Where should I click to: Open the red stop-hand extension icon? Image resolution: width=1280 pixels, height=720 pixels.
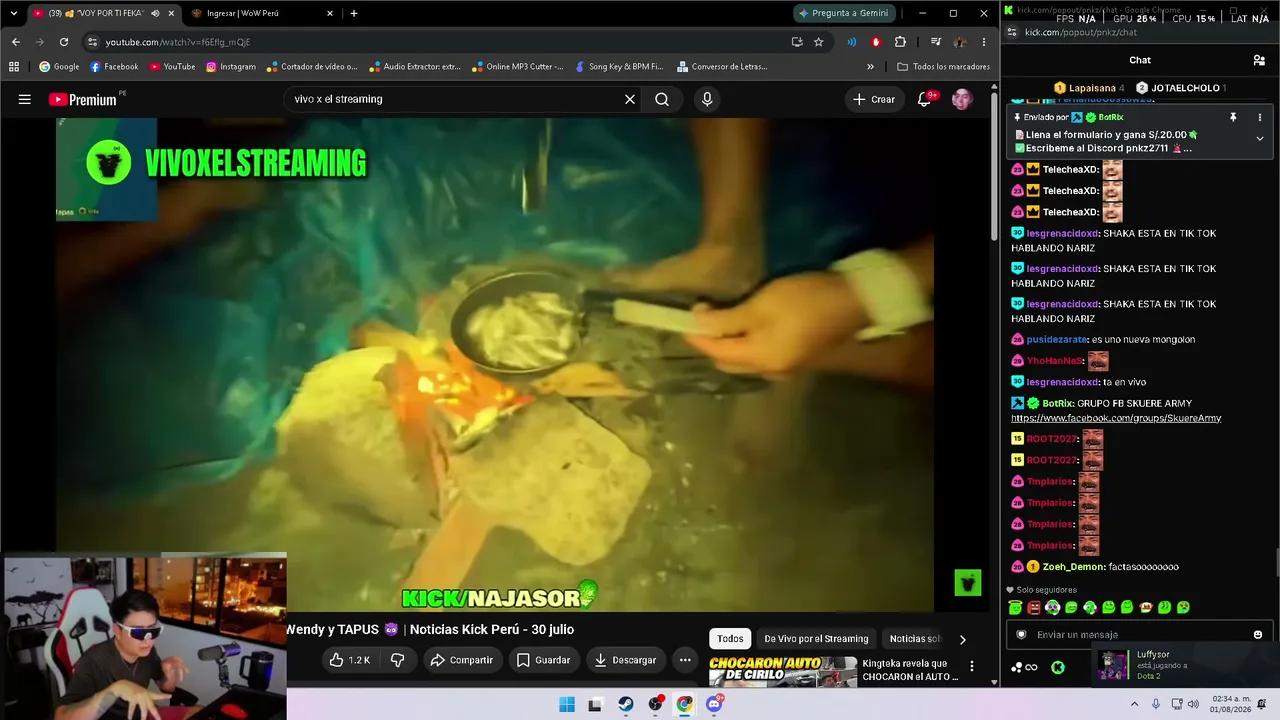tap(876, 42)
